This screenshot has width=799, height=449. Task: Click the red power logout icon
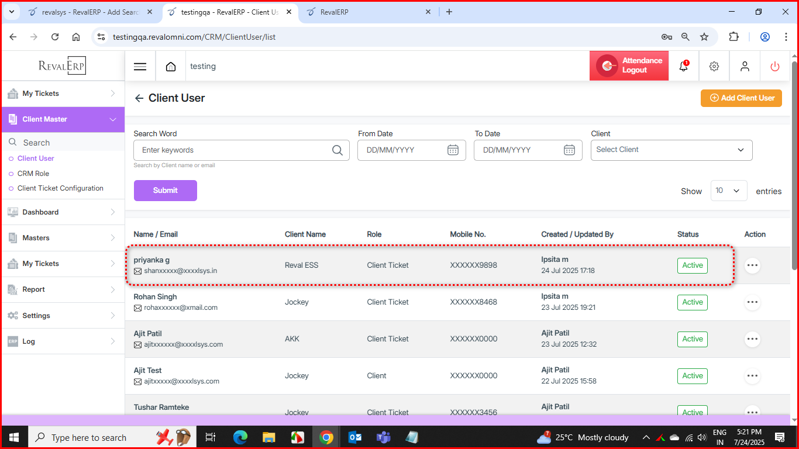point(775,67)
